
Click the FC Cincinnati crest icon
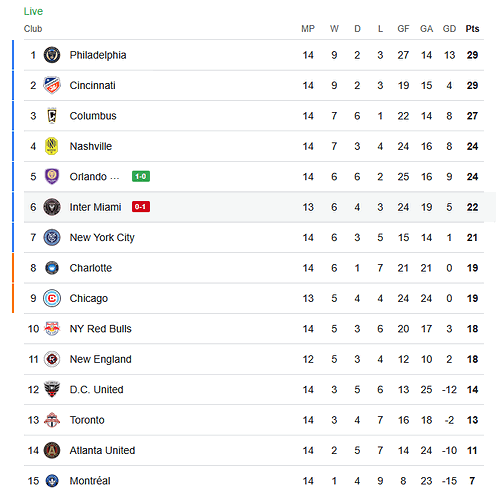52,85
